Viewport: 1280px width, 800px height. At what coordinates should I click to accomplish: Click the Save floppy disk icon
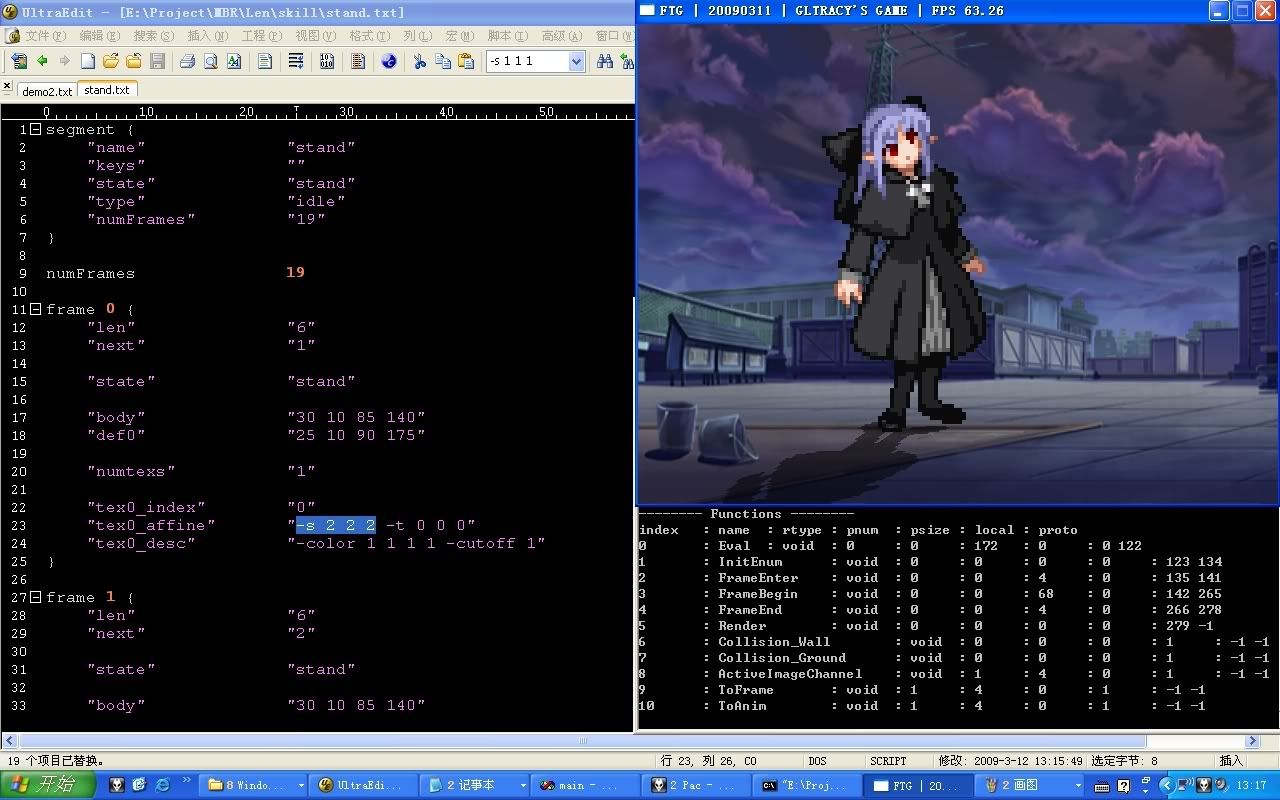(x=157, y=61)
